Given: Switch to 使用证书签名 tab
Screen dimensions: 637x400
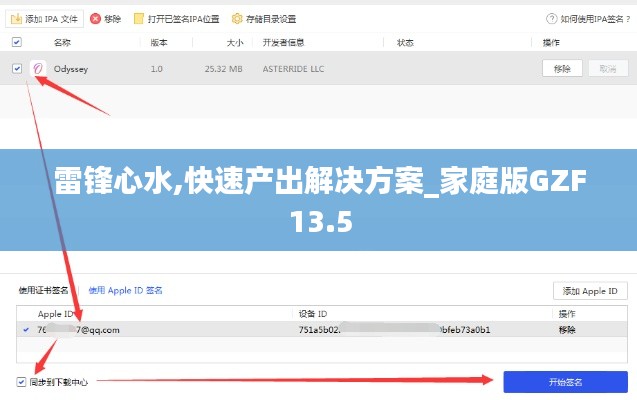Looking at the screenshot, I should [x=43, y=290].
